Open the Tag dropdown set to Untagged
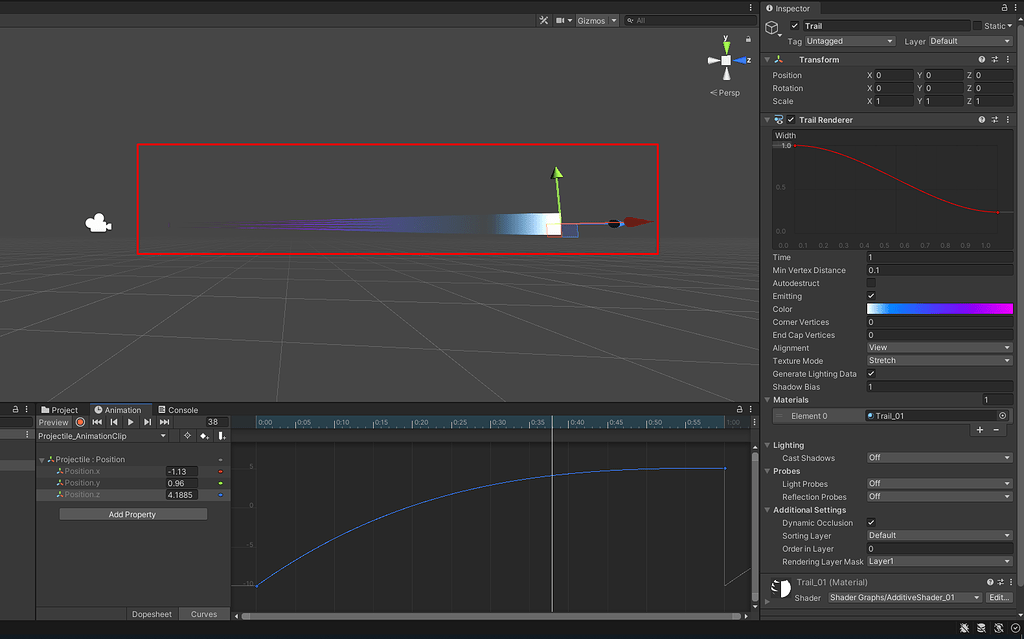 pyautogui.click(x=848, y=41)
